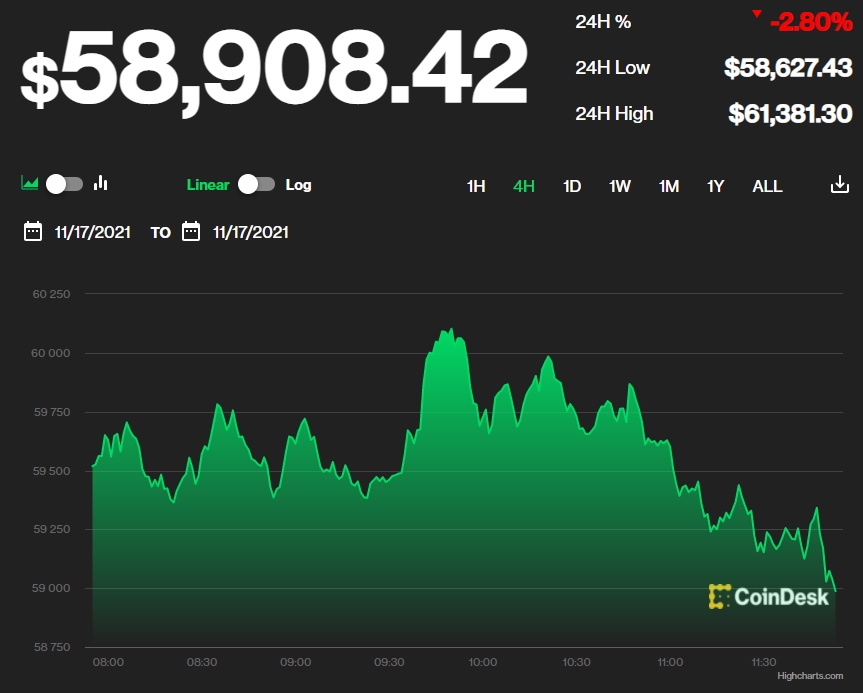
Task: Toggle chart type switch to candlesticks
Action: (x=64, y=184)
